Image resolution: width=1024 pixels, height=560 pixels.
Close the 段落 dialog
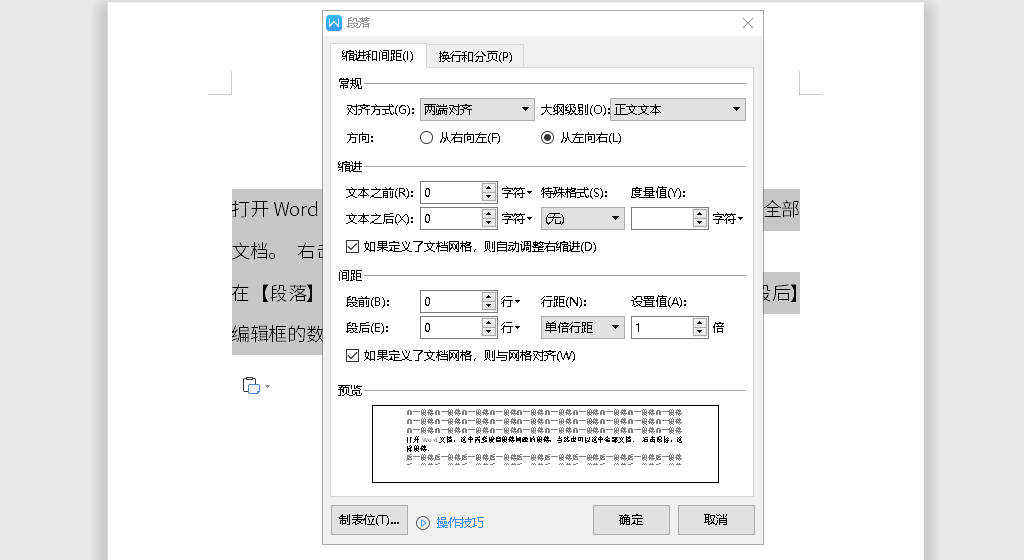pyautogui.click(x=748, y=23)
